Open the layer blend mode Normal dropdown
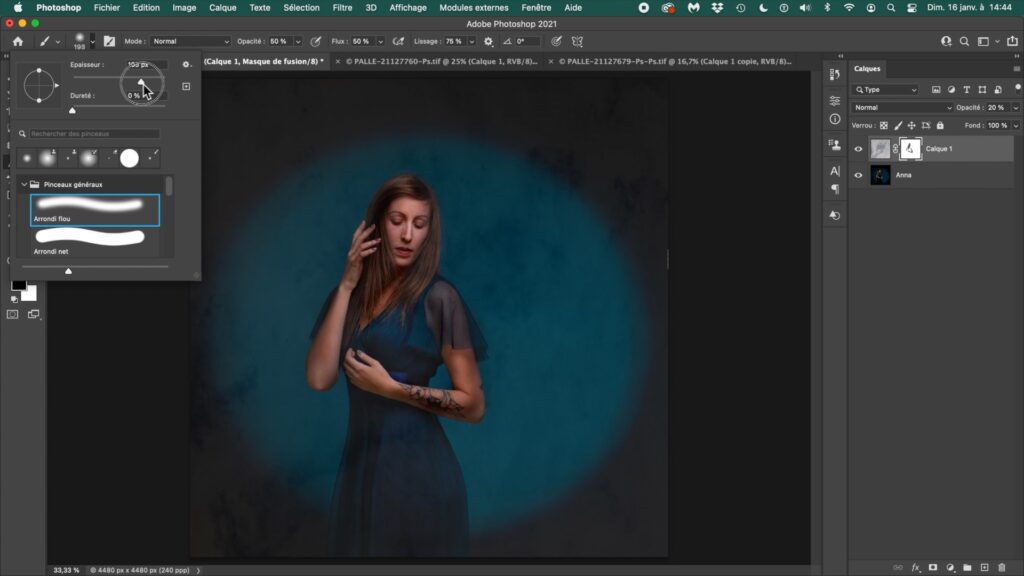1024x576 pixels. 901,107
